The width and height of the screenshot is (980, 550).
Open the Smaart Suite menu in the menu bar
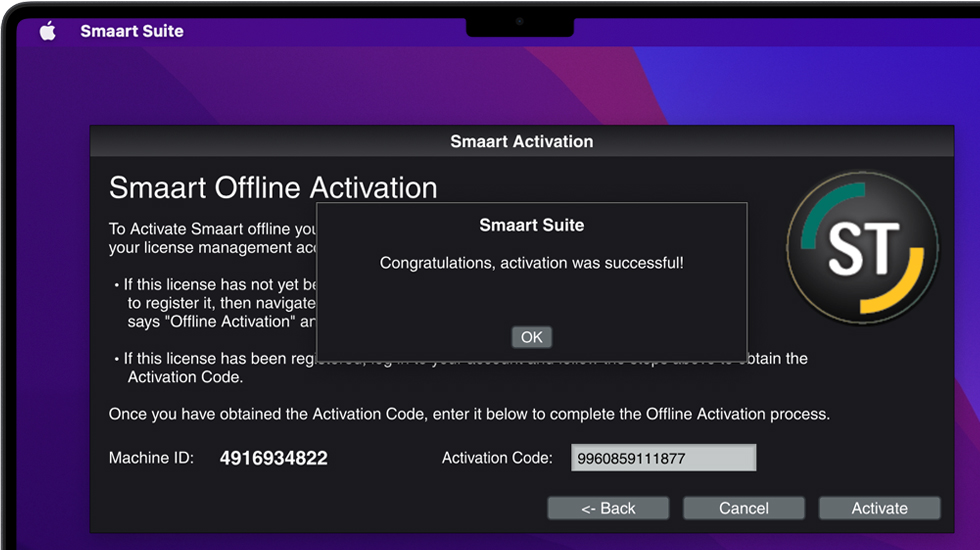(132, 31)
